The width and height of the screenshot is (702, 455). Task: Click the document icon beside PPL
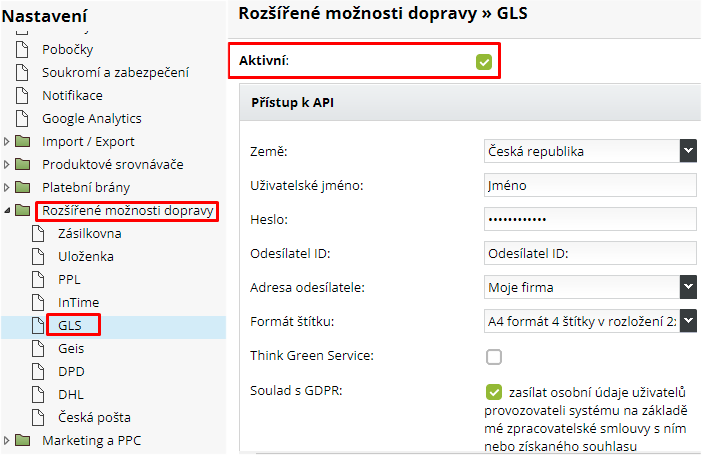39,279
